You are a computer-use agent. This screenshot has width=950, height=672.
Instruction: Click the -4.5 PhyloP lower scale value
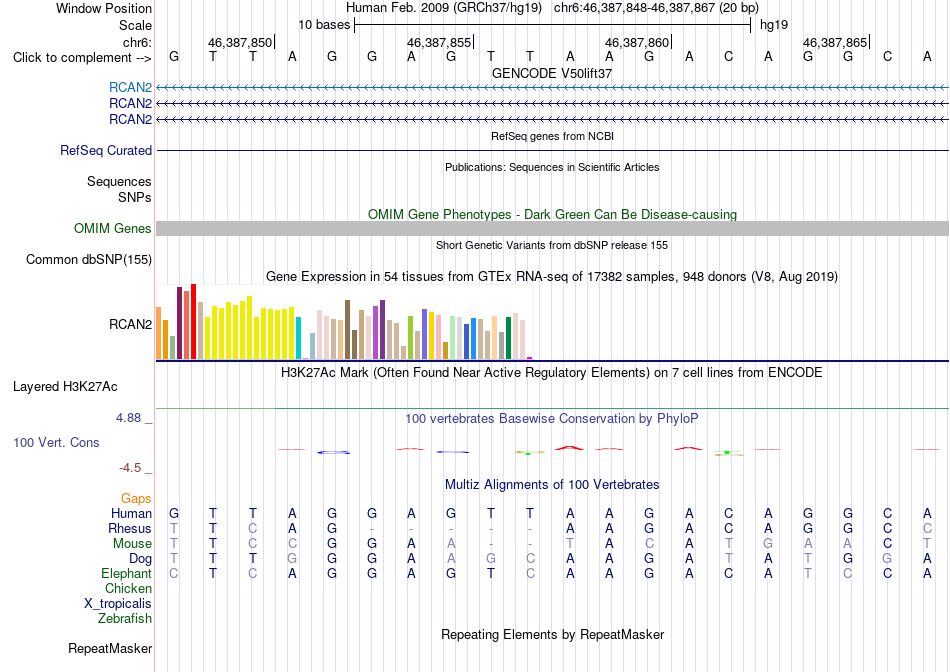[130, 468]
